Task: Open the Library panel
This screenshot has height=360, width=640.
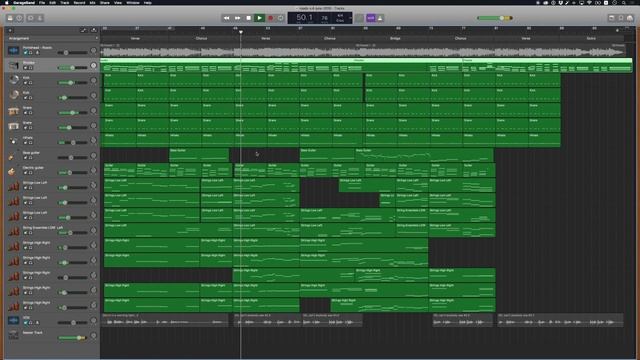Action: pyautogui.click(x=10, y=18)
